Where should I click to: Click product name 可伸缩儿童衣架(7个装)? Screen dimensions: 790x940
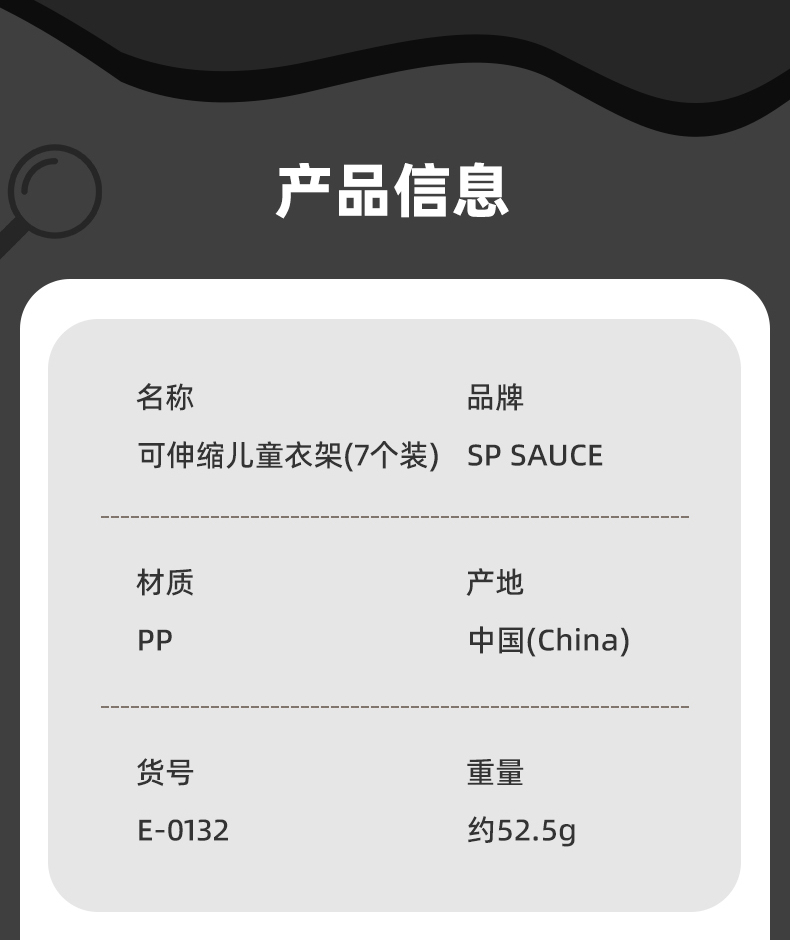coord(288,456)
